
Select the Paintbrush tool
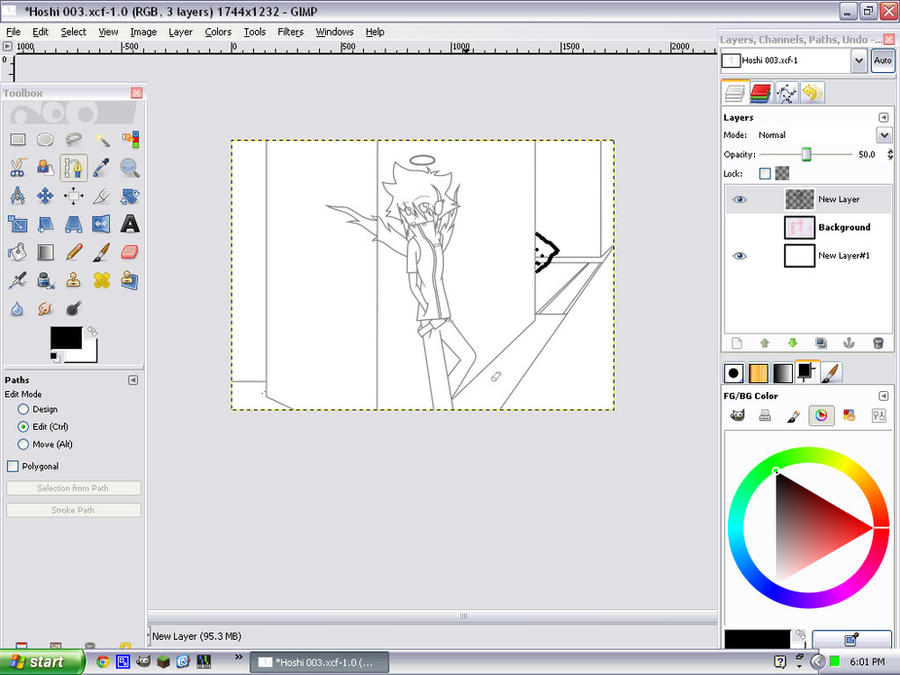[102, 252]
